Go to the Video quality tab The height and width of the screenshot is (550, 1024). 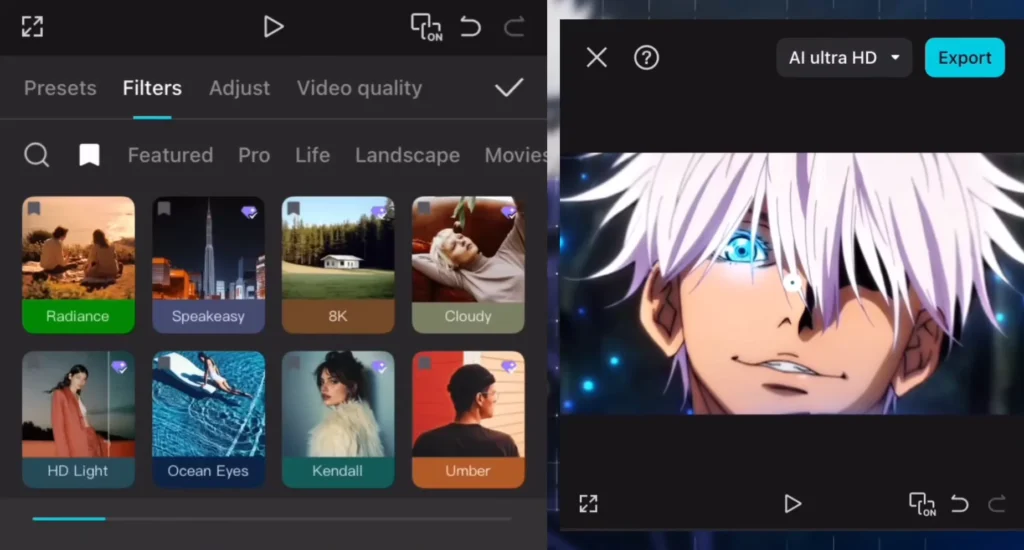point(359,88)
